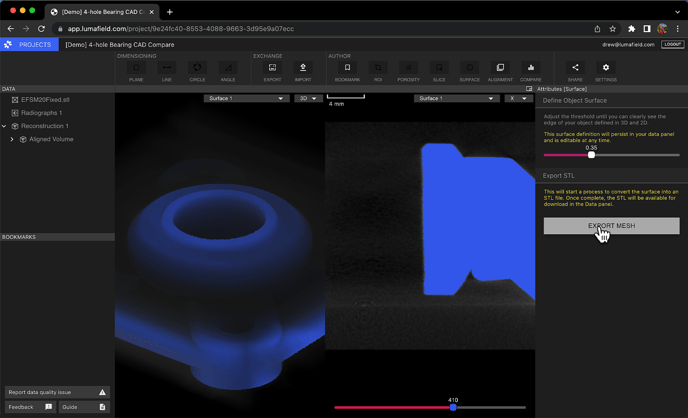Image resolution: width=688 pixels, height=418 pixels.
Task: Select EFSM20Fixed.stl in the Data panel
Action: pos(45,100)
